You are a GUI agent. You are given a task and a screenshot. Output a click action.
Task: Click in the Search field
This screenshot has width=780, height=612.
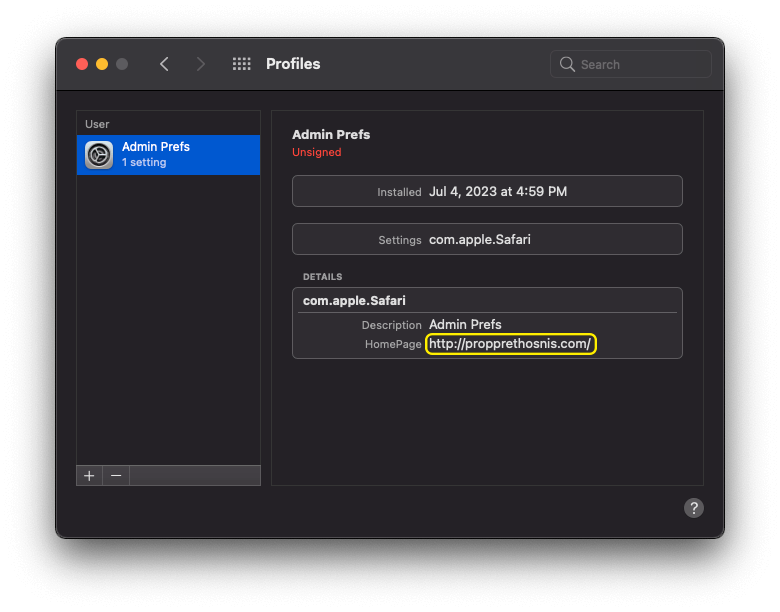[x=640, y=64]
